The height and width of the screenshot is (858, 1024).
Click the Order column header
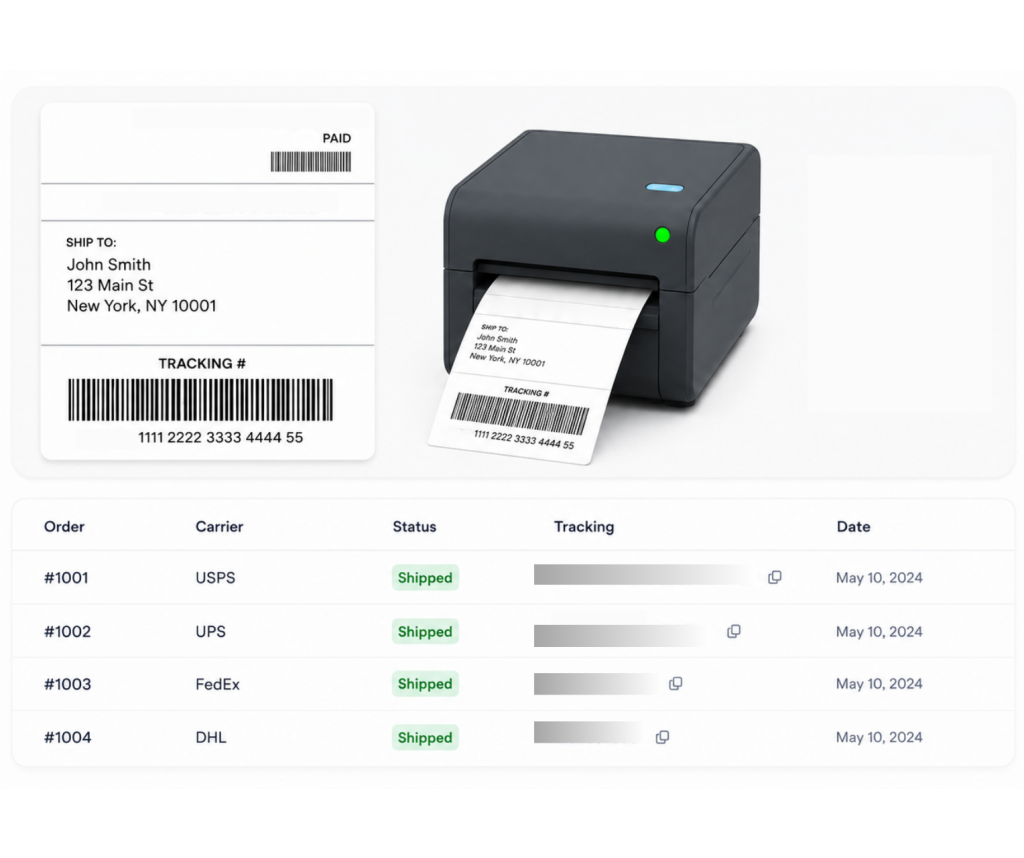point(64,527)
